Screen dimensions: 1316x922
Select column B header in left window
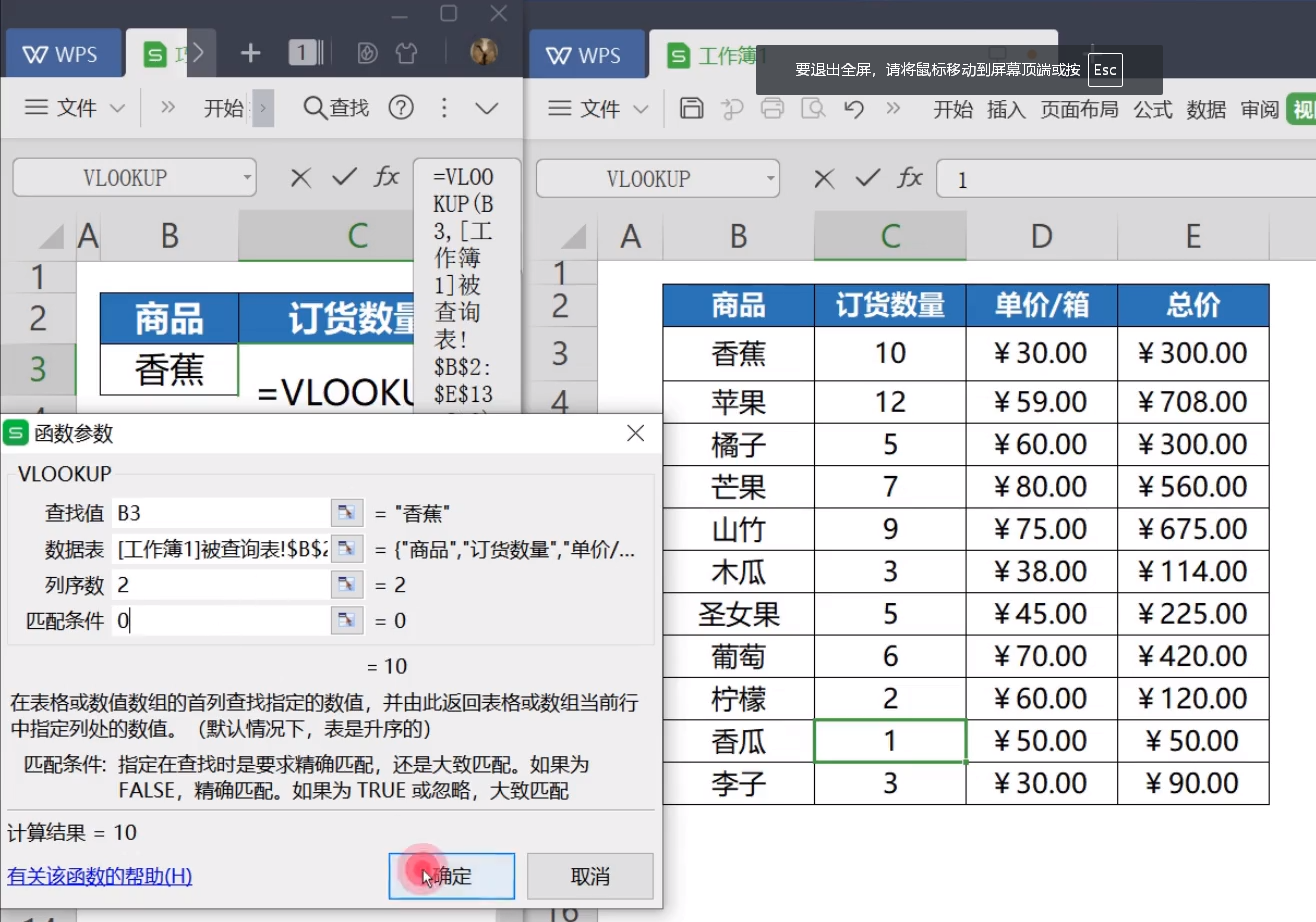click(170, 237)
